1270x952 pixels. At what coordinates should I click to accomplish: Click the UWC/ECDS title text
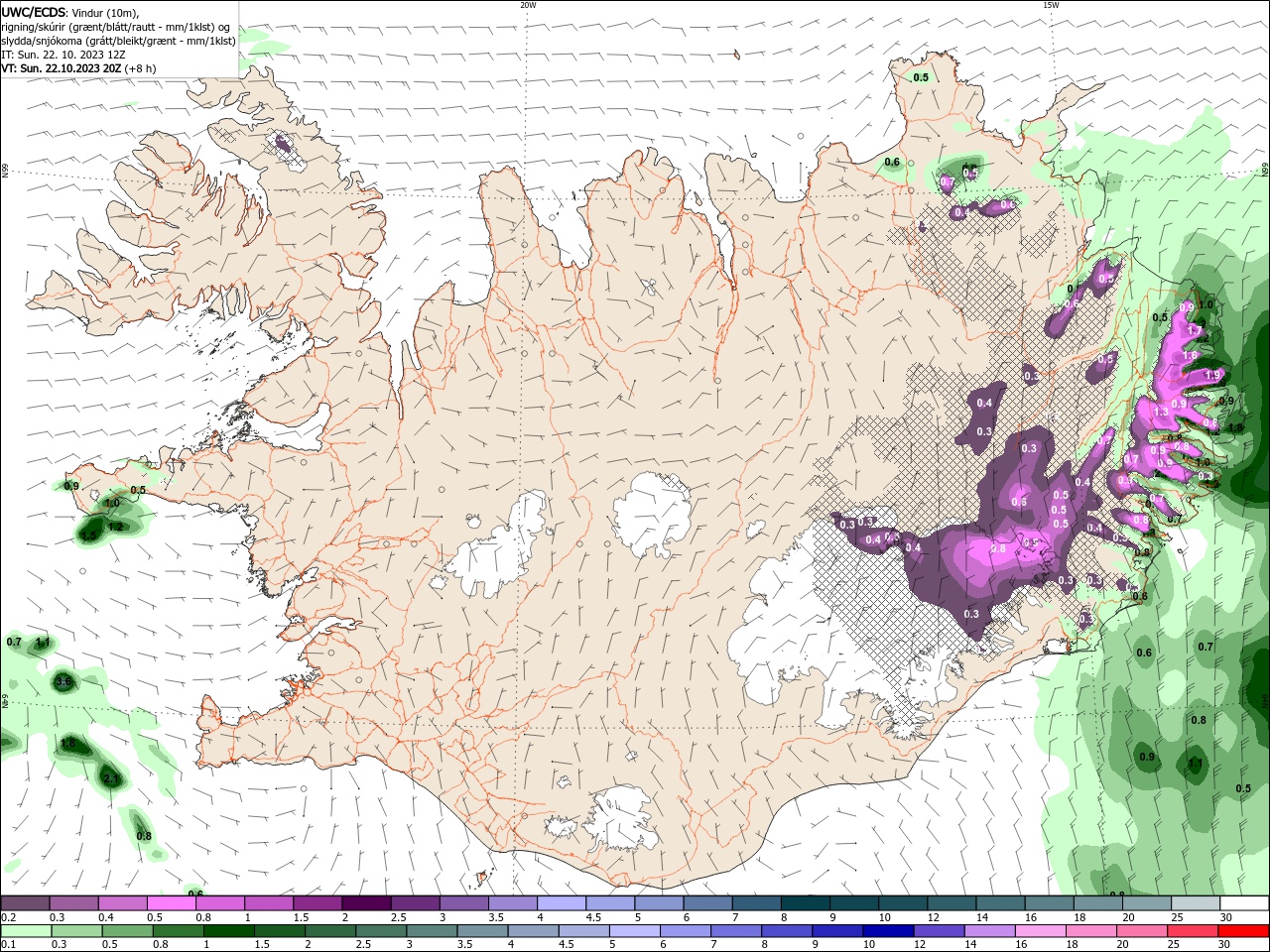[36, 11]
